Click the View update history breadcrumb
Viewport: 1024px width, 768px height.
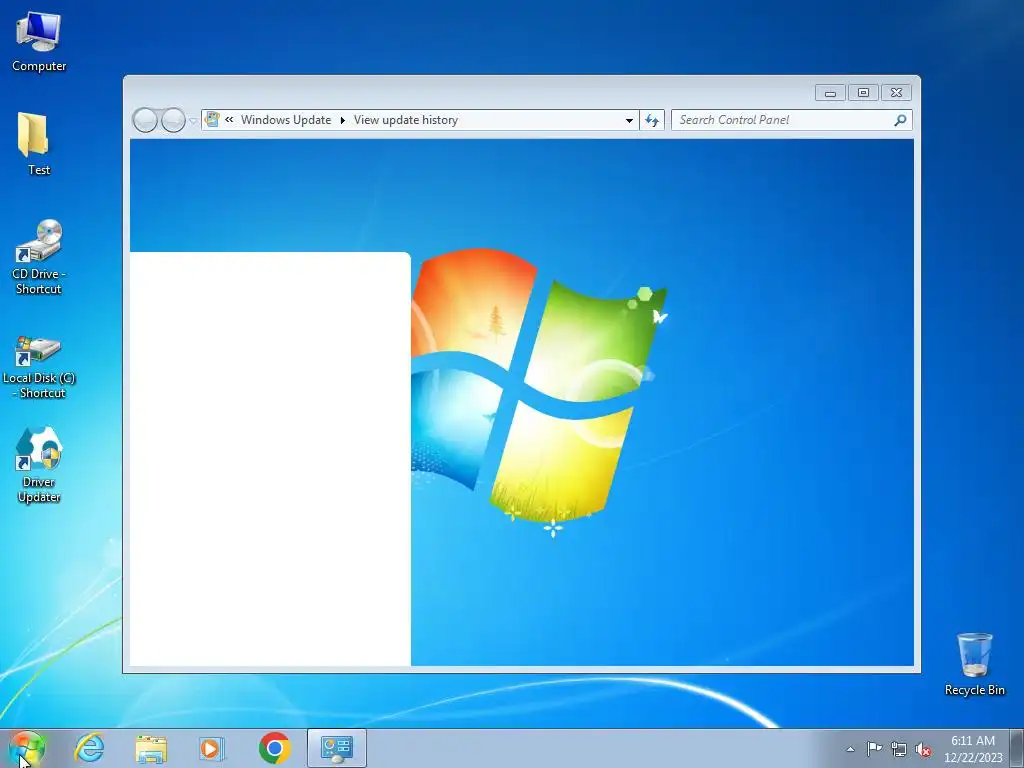pyautogui.click(x=406, y=120)
